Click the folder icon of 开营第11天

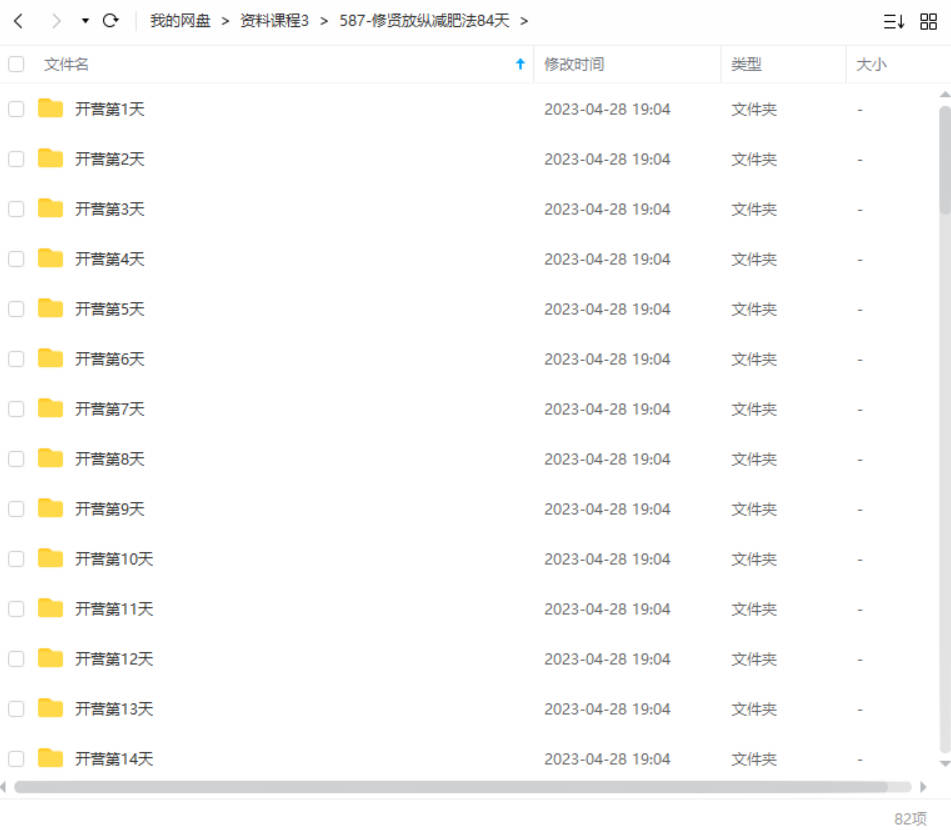[x=50, y=607]
